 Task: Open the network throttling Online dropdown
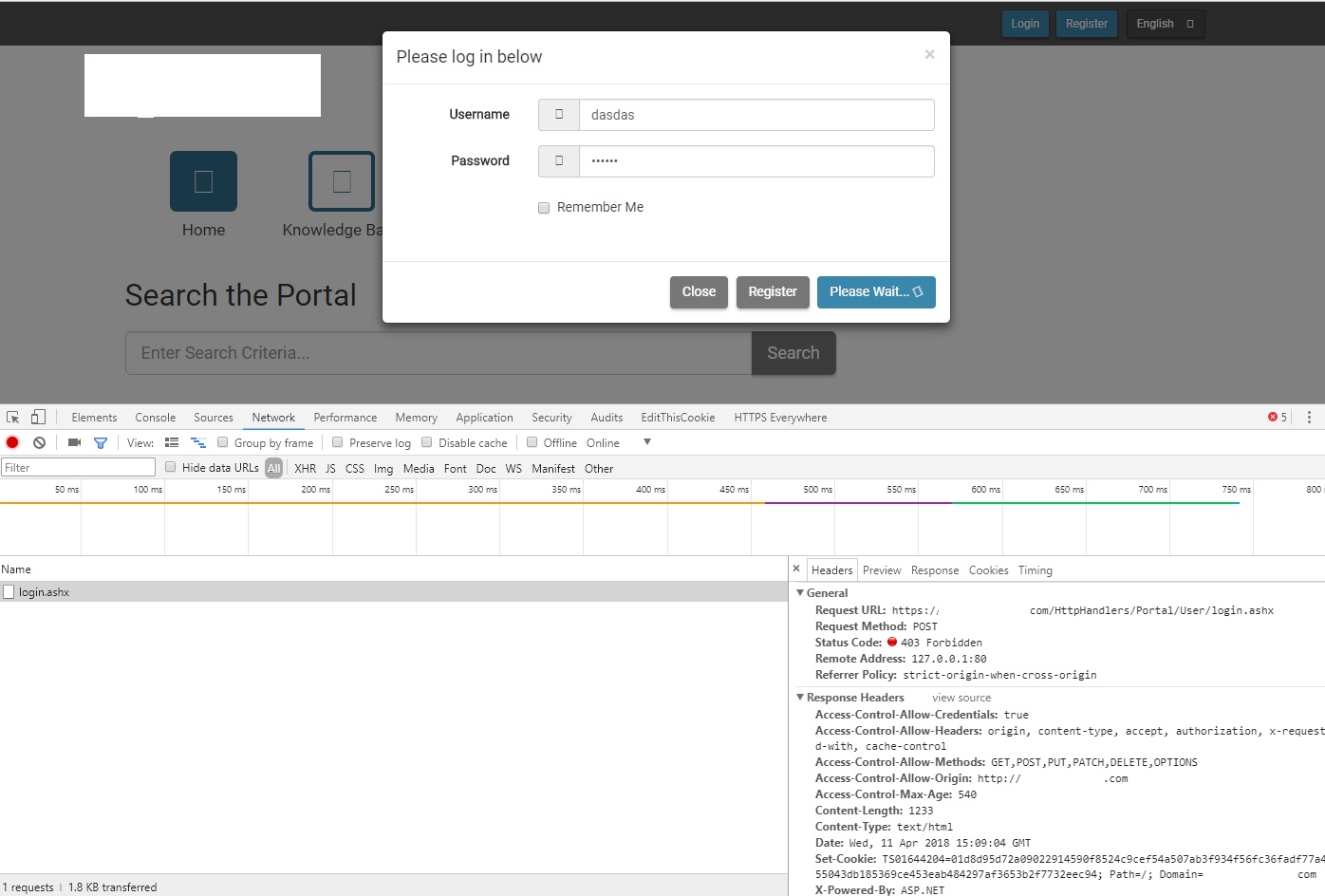[647, 442]
